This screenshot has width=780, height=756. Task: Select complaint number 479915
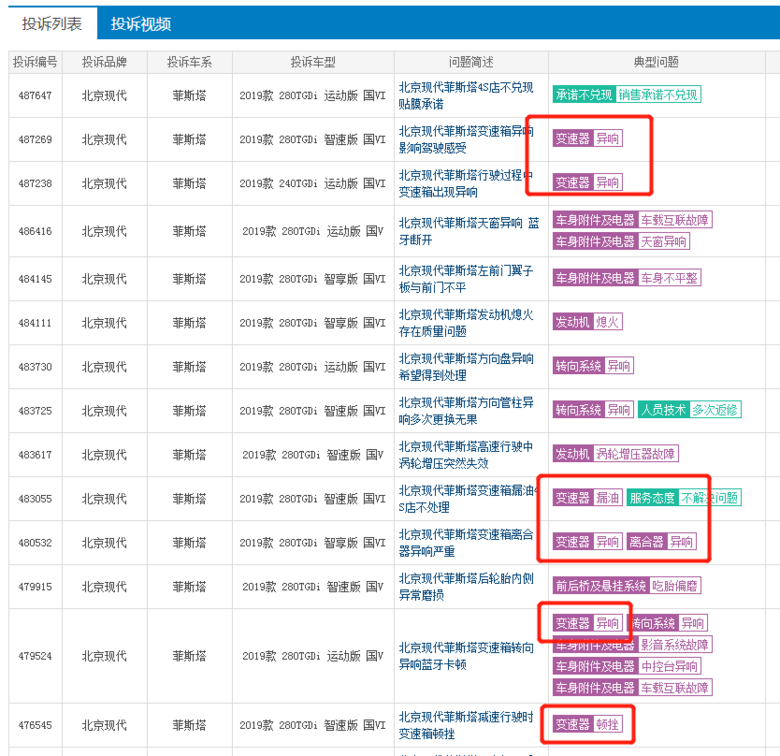(x=35, y=586)
